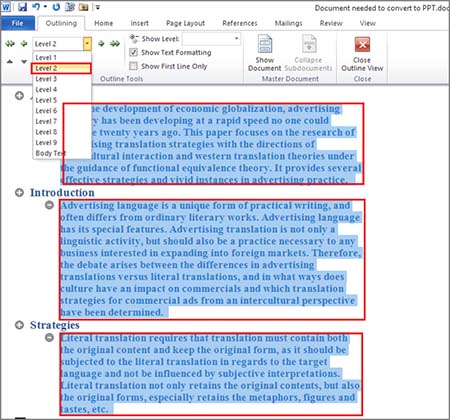Click the Undo icon in the quick access toolbar
Screen dimensions: 450x420
[37, 7]
